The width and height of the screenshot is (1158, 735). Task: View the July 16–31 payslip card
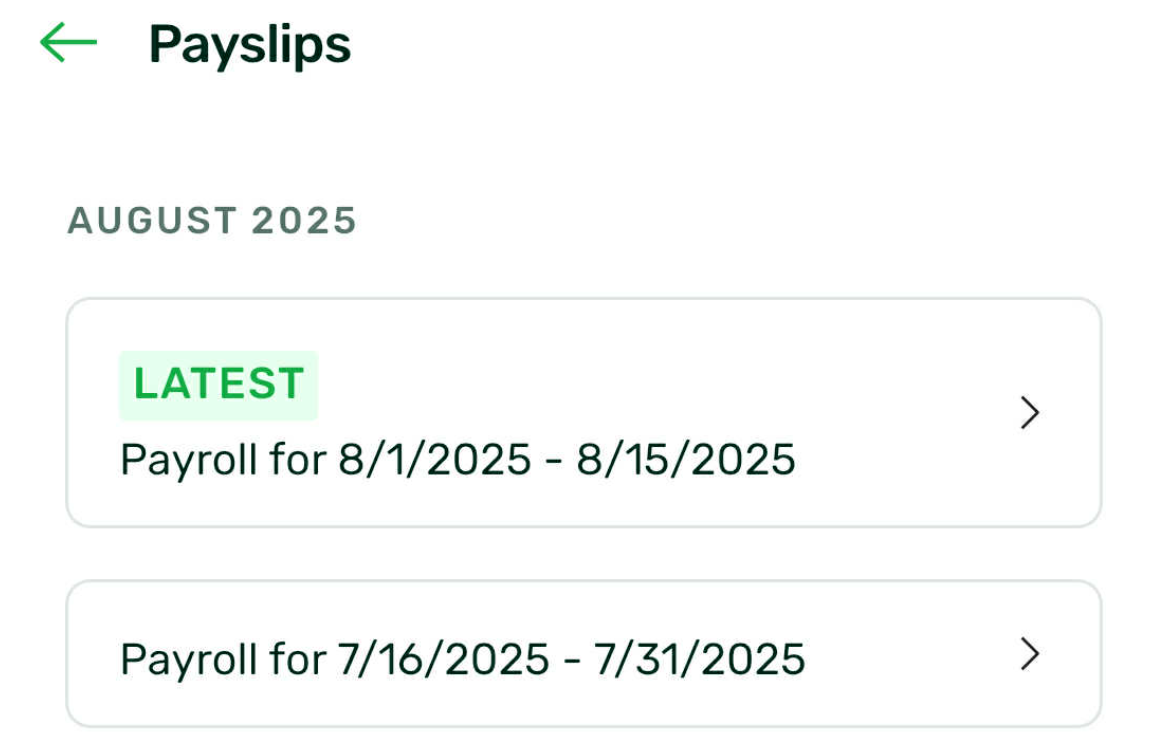(583, 654)
